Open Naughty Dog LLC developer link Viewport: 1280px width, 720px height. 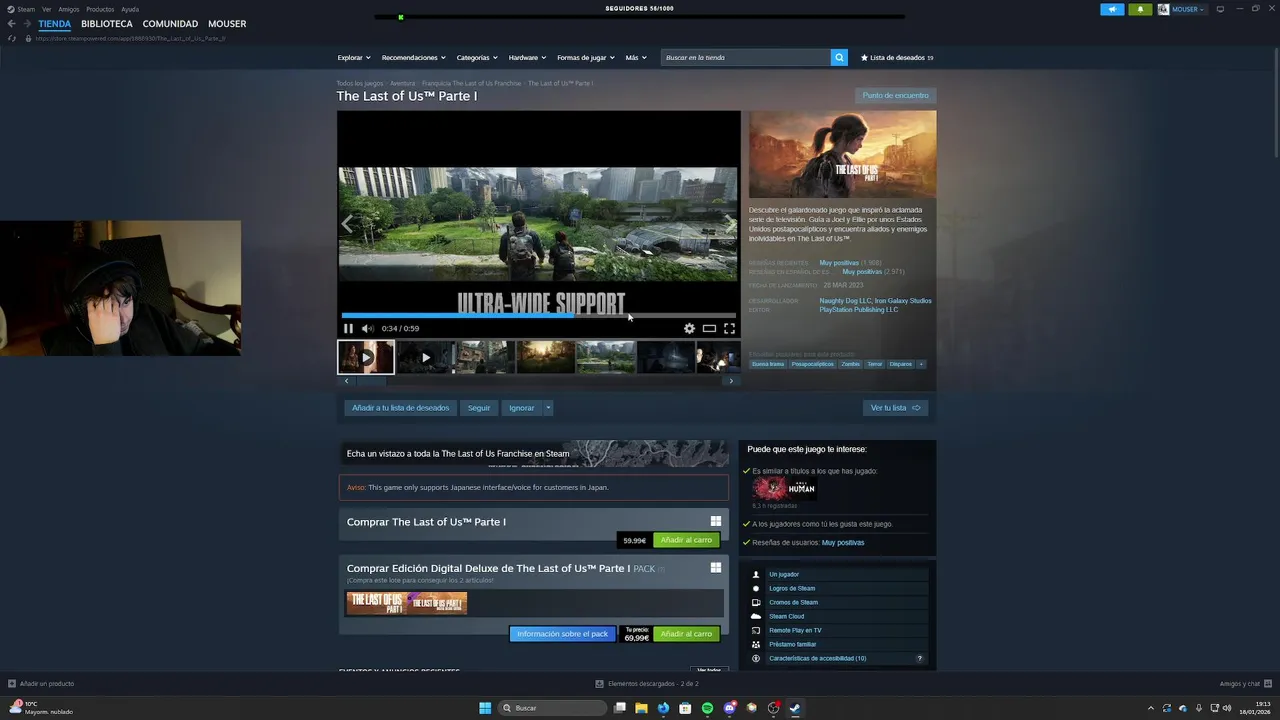tap(845, 301)
